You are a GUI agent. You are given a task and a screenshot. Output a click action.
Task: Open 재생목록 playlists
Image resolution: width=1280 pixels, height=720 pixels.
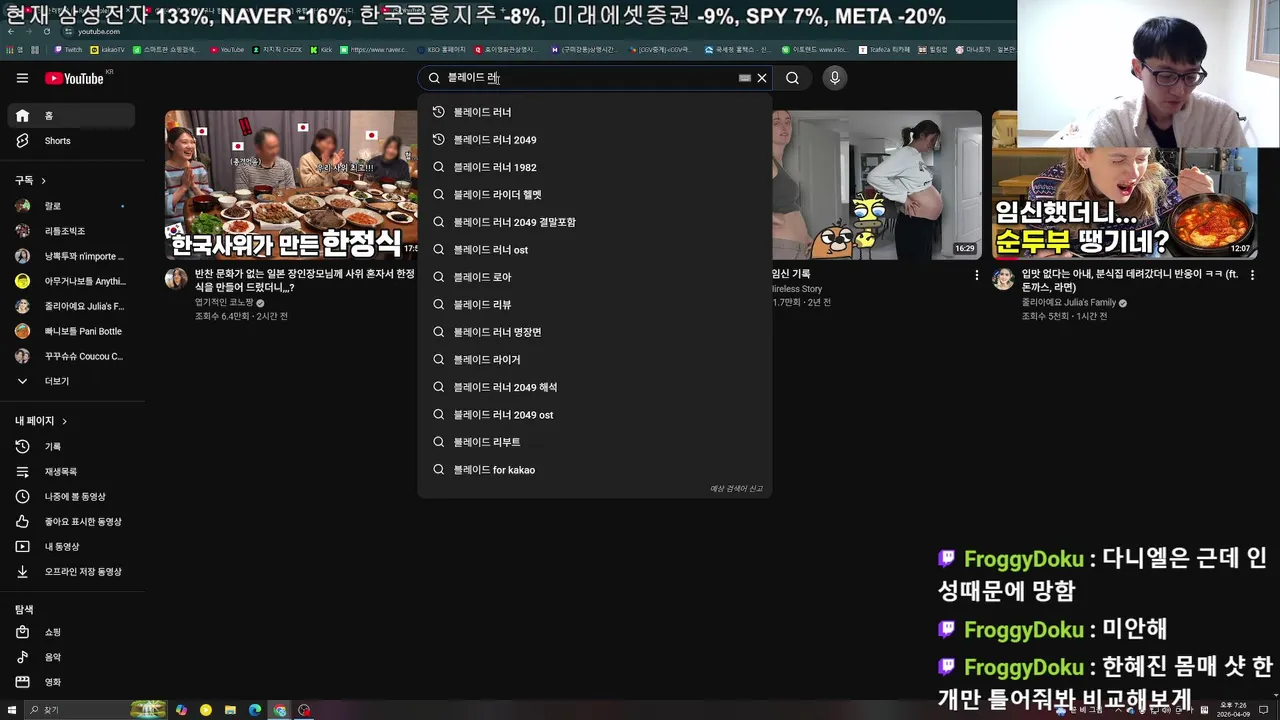(70, 472)
